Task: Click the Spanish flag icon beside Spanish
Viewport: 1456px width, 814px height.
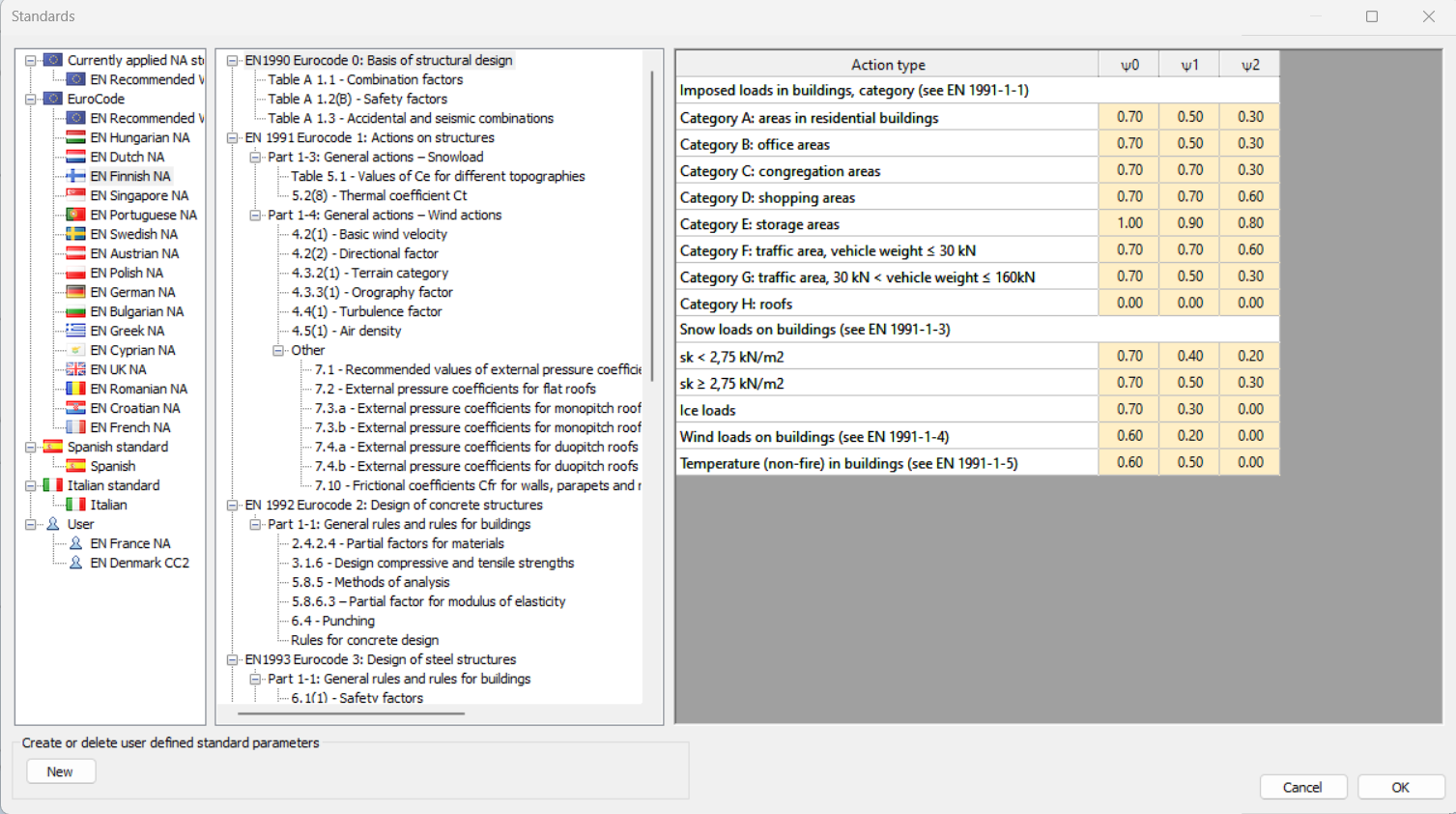Action: 75,466
